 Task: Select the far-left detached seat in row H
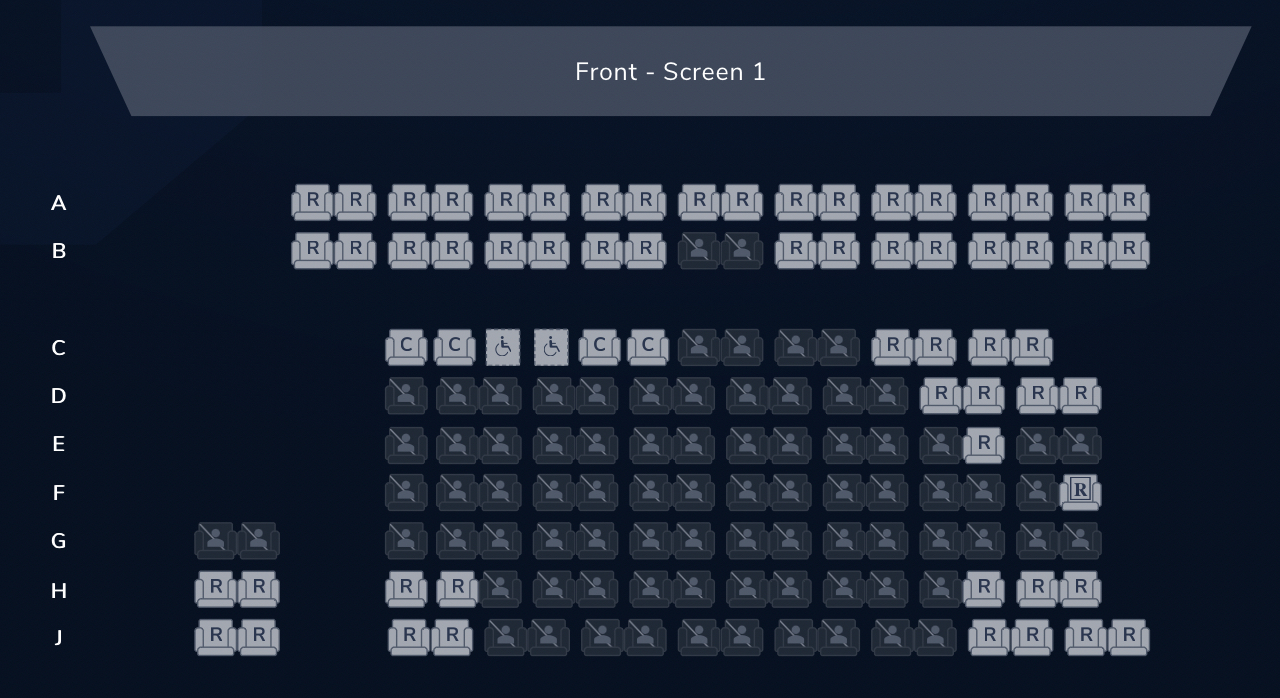pyautogui.click(x=215, y=589)
